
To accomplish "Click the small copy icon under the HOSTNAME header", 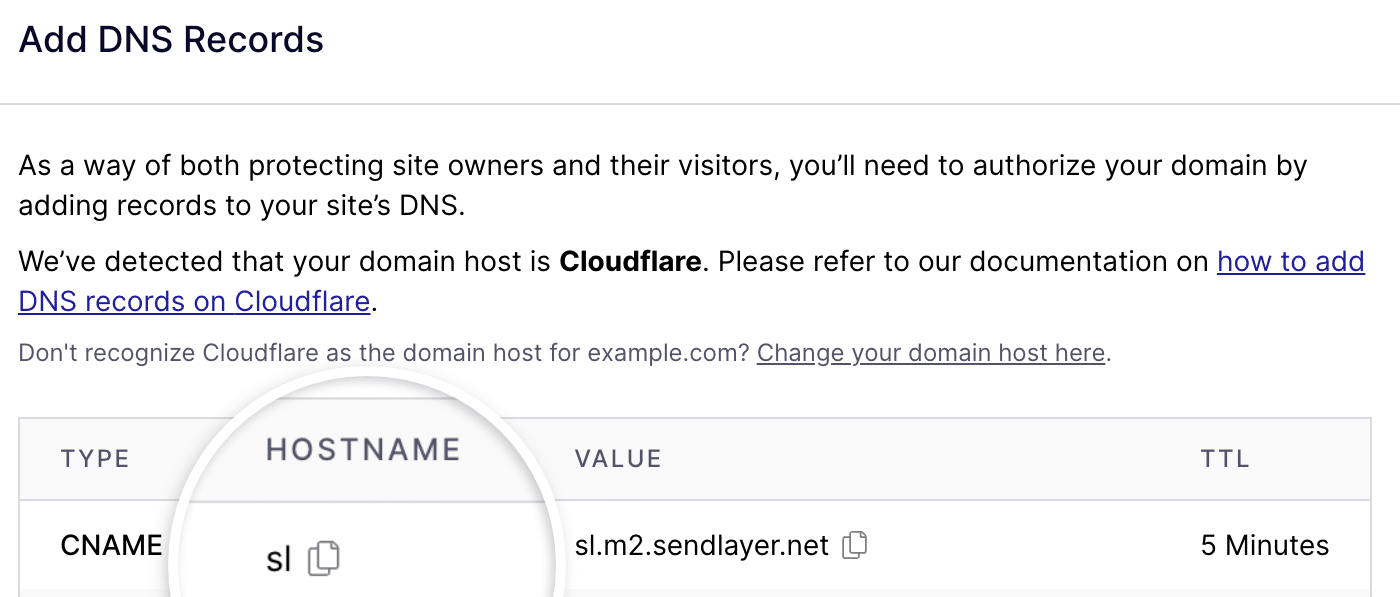I will pos(325,558).
